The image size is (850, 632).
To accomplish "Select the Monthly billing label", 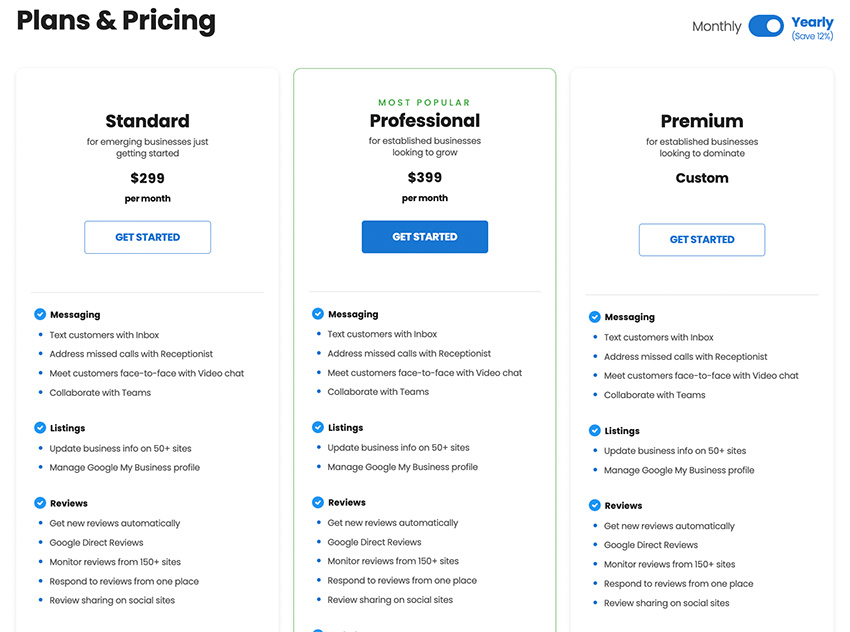I will [717, 27].
